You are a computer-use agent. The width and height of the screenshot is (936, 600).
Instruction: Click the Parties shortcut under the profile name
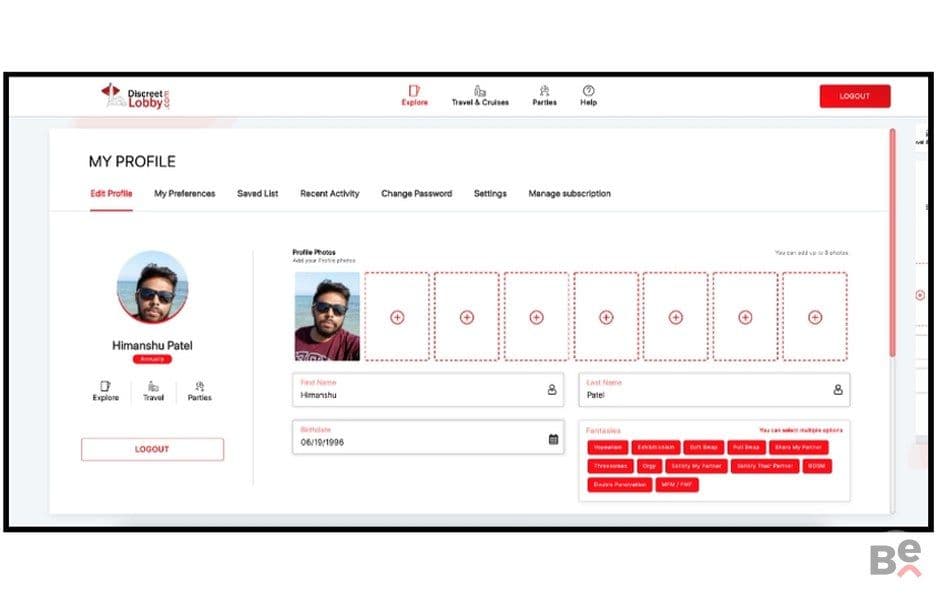[x=199, y=391]
